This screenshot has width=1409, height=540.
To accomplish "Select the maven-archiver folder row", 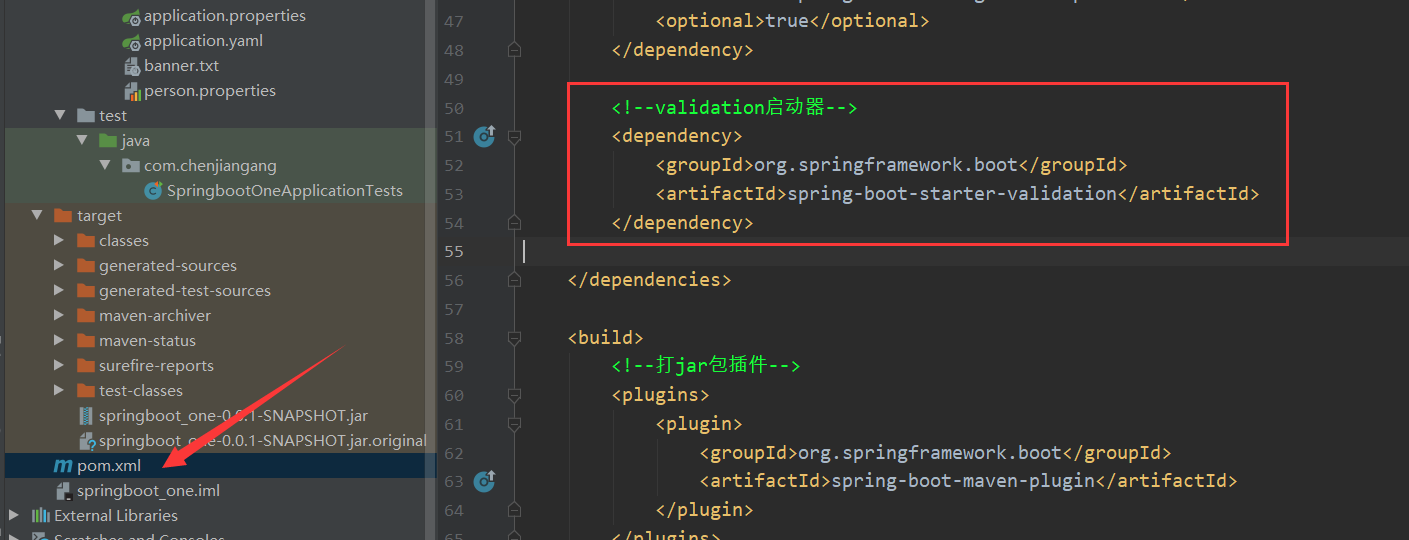I will (220, 316).
